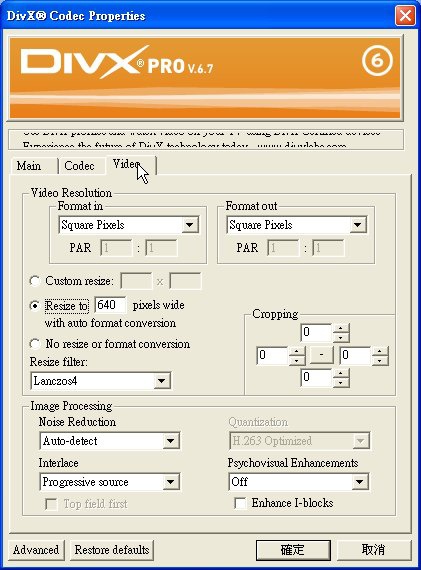
Task: Open the Noise Reduction dropdown
Action: [109, 441]
